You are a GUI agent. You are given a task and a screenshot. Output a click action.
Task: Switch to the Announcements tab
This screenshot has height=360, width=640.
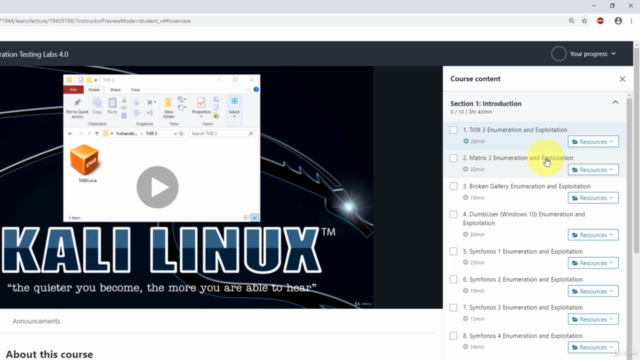pos(36,321)
